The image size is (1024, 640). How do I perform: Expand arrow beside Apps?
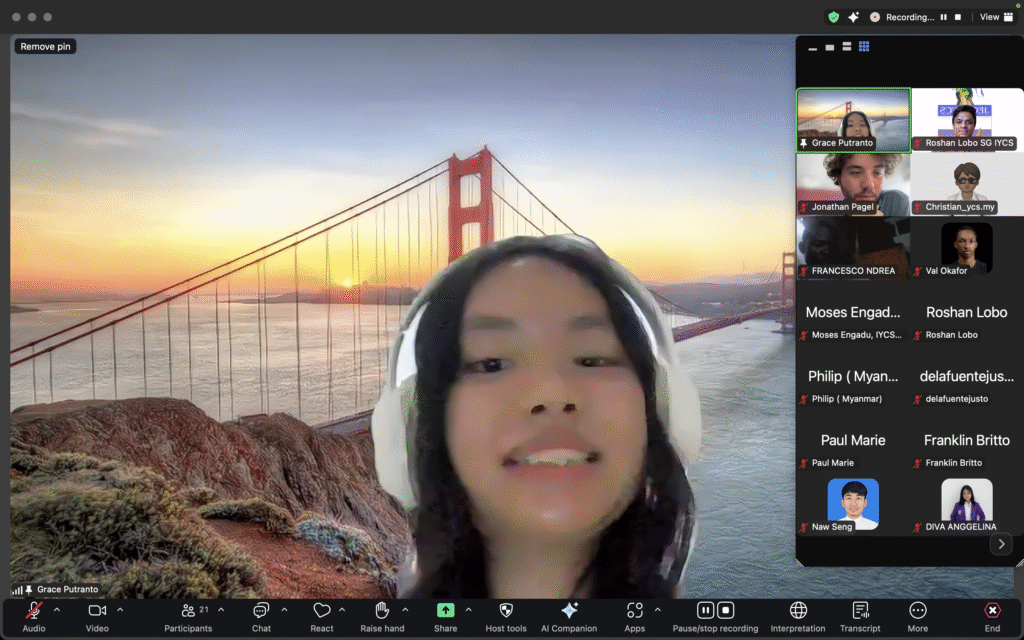pos(658,610)
